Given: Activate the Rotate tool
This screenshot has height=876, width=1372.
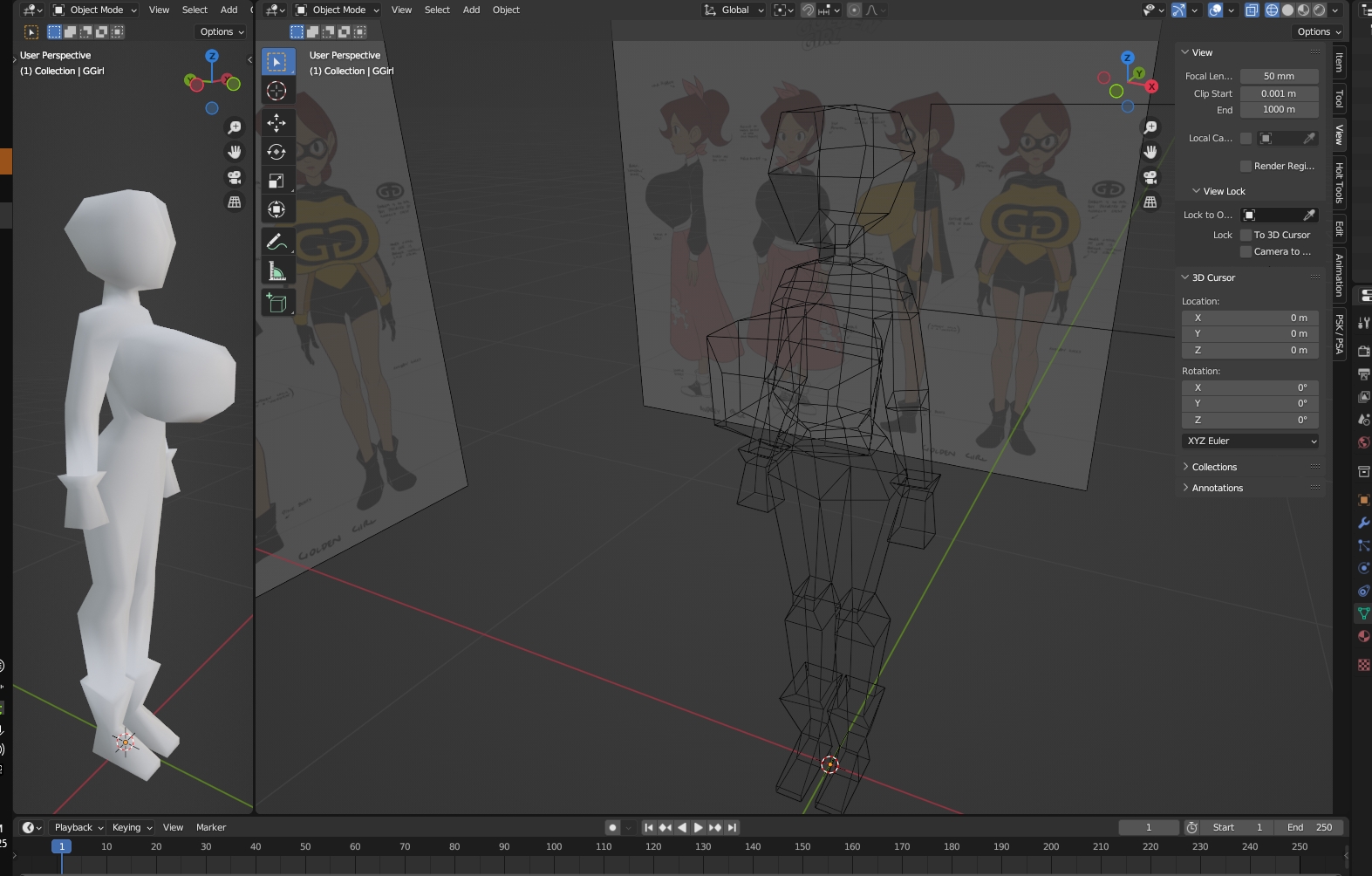Looking at the screenshot, I should tap(276, 152).
